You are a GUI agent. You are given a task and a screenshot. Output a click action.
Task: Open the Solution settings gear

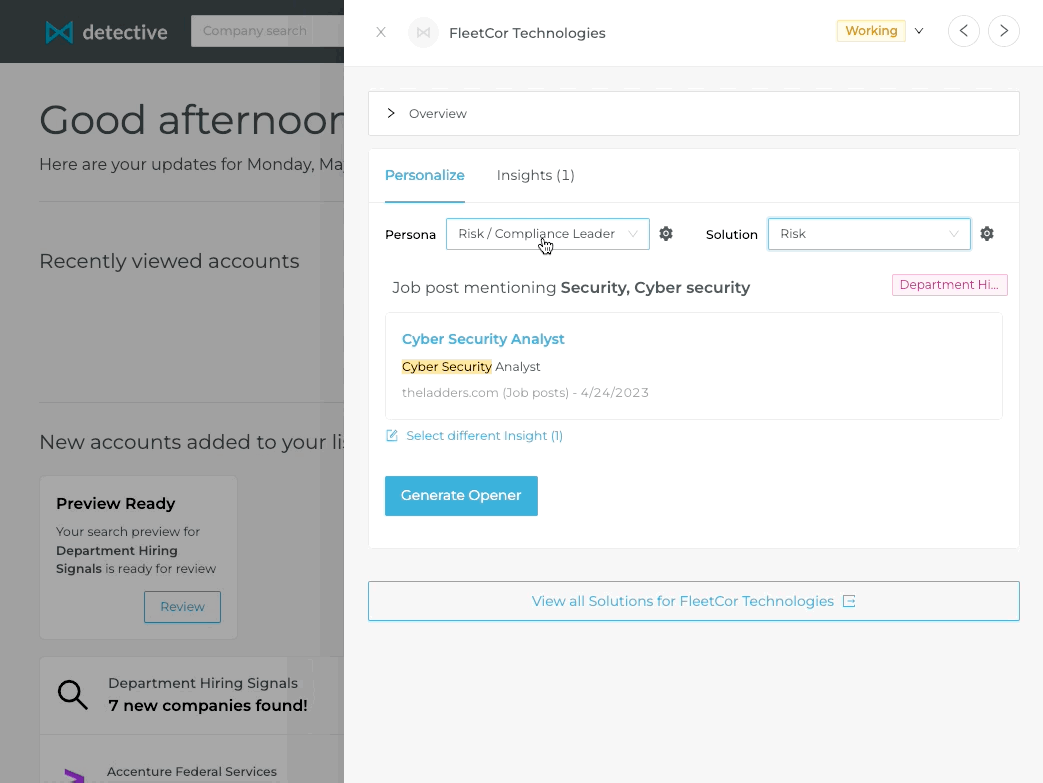(x=987, y=234)
